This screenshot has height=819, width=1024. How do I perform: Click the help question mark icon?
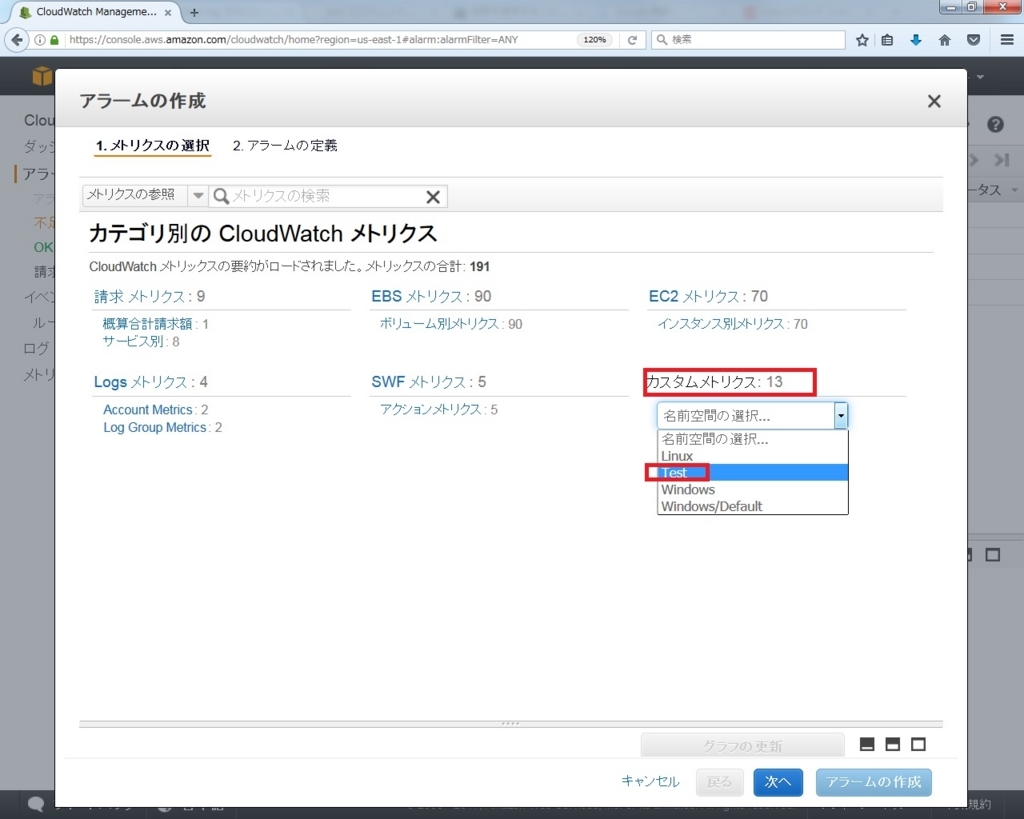pos(995,124)
